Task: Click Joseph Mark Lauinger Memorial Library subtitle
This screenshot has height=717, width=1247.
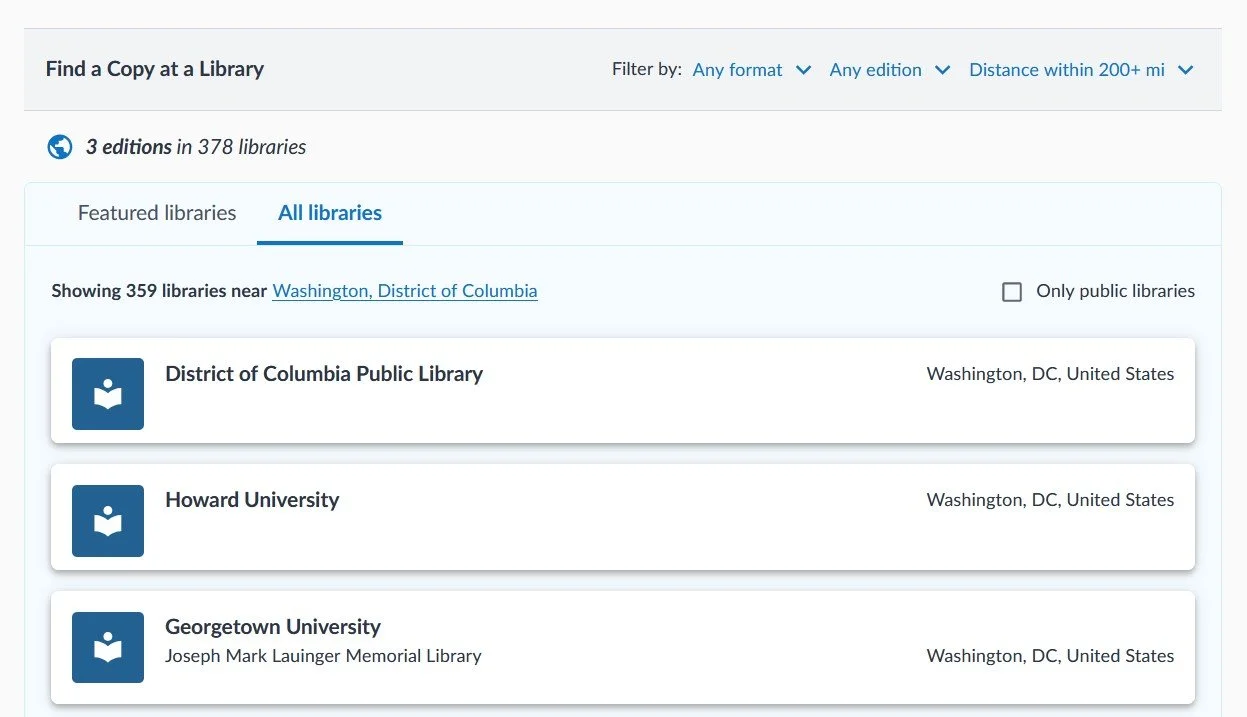Action: click(323, 656)
